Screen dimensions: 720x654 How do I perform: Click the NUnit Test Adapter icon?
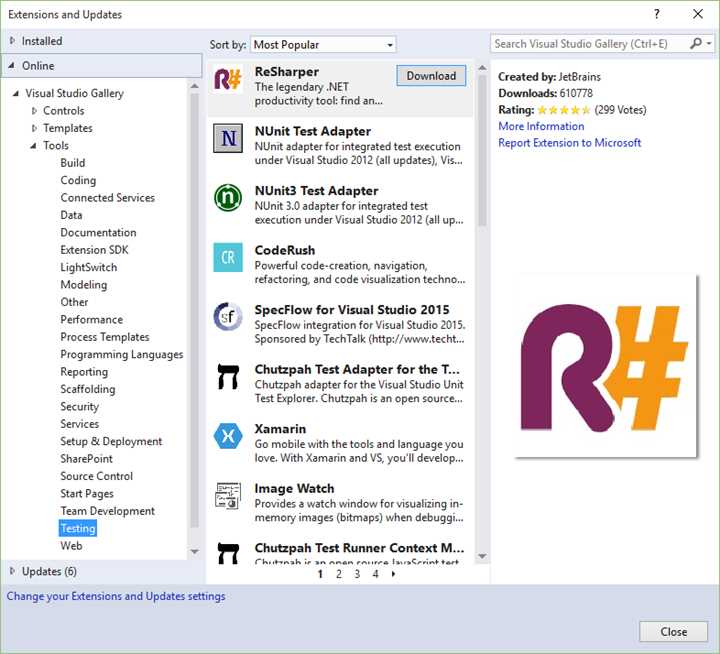tap(228, 138)
